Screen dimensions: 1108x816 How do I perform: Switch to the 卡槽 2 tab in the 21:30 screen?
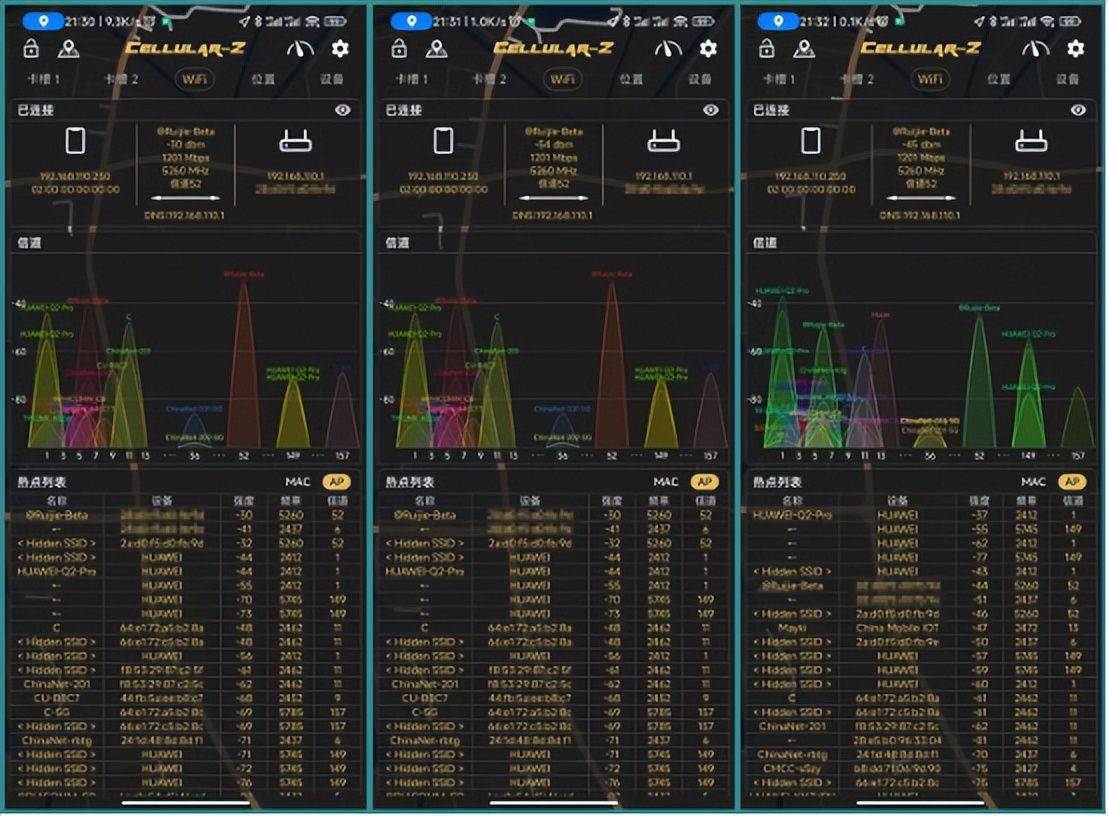[121, 79]
